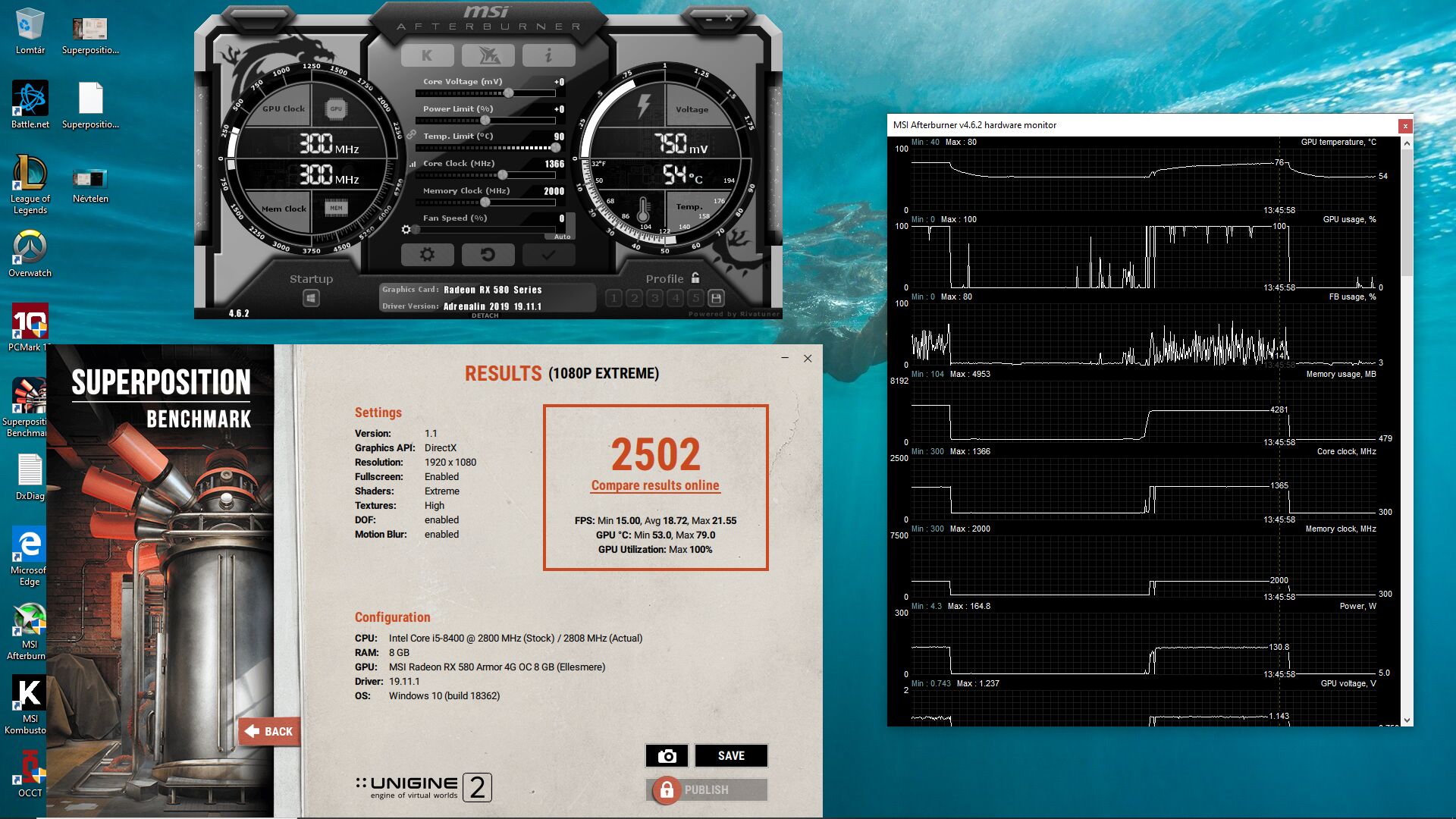The image size is (1456, 819).
Task: Click the hardware monitor scrollbar down arrow
Action: click(x=1407, y=720)
